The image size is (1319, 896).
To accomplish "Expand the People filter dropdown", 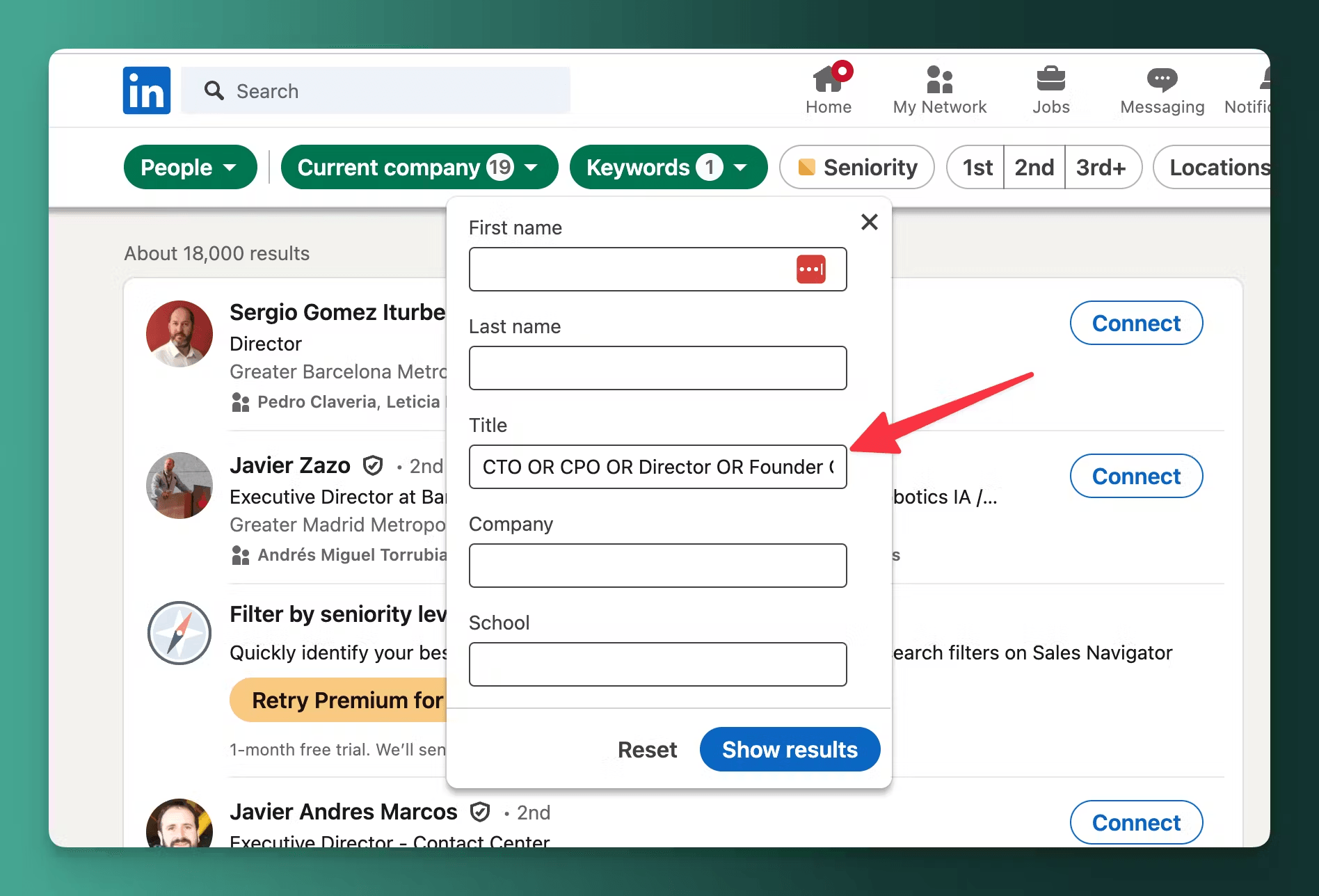I will (190, 168).
